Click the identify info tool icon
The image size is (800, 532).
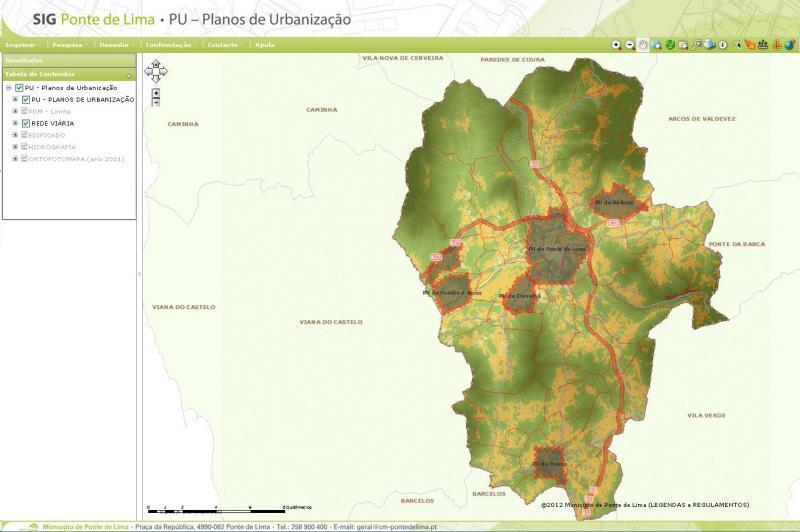(722, 45)
